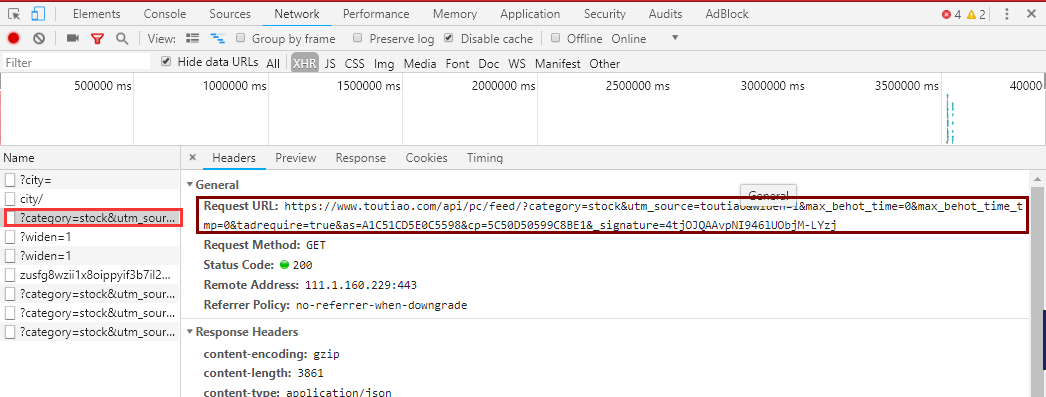The height and width of the screenshot is (397, 1046).
Task: Click the Request Method GET value
Action: point(316,245)
